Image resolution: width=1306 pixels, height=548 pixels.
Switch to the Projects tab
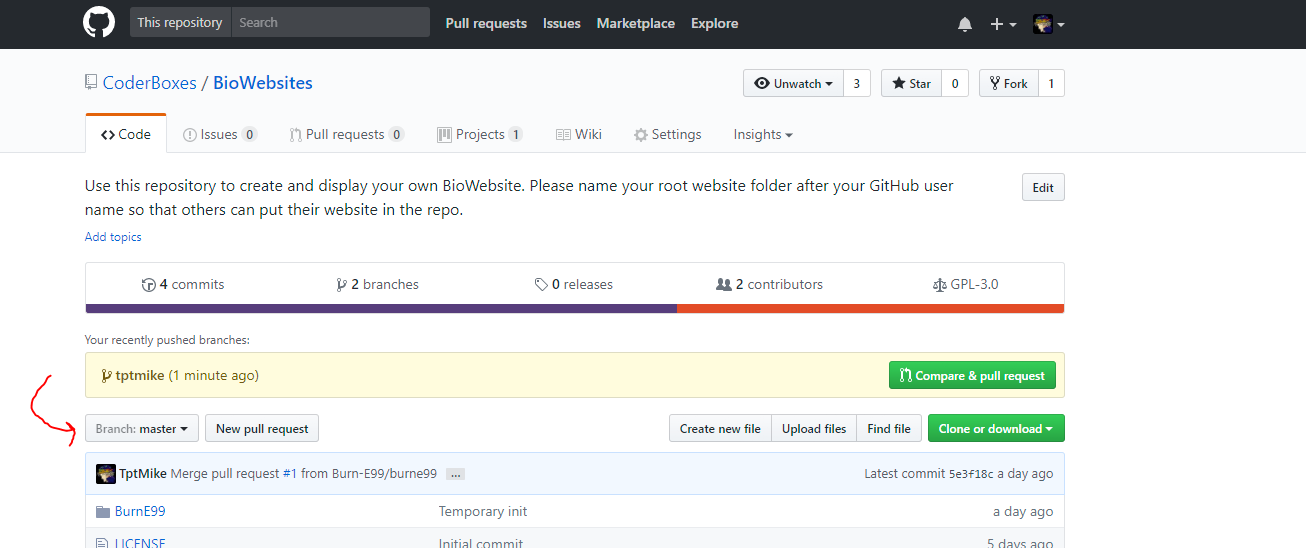pos(480,134)
